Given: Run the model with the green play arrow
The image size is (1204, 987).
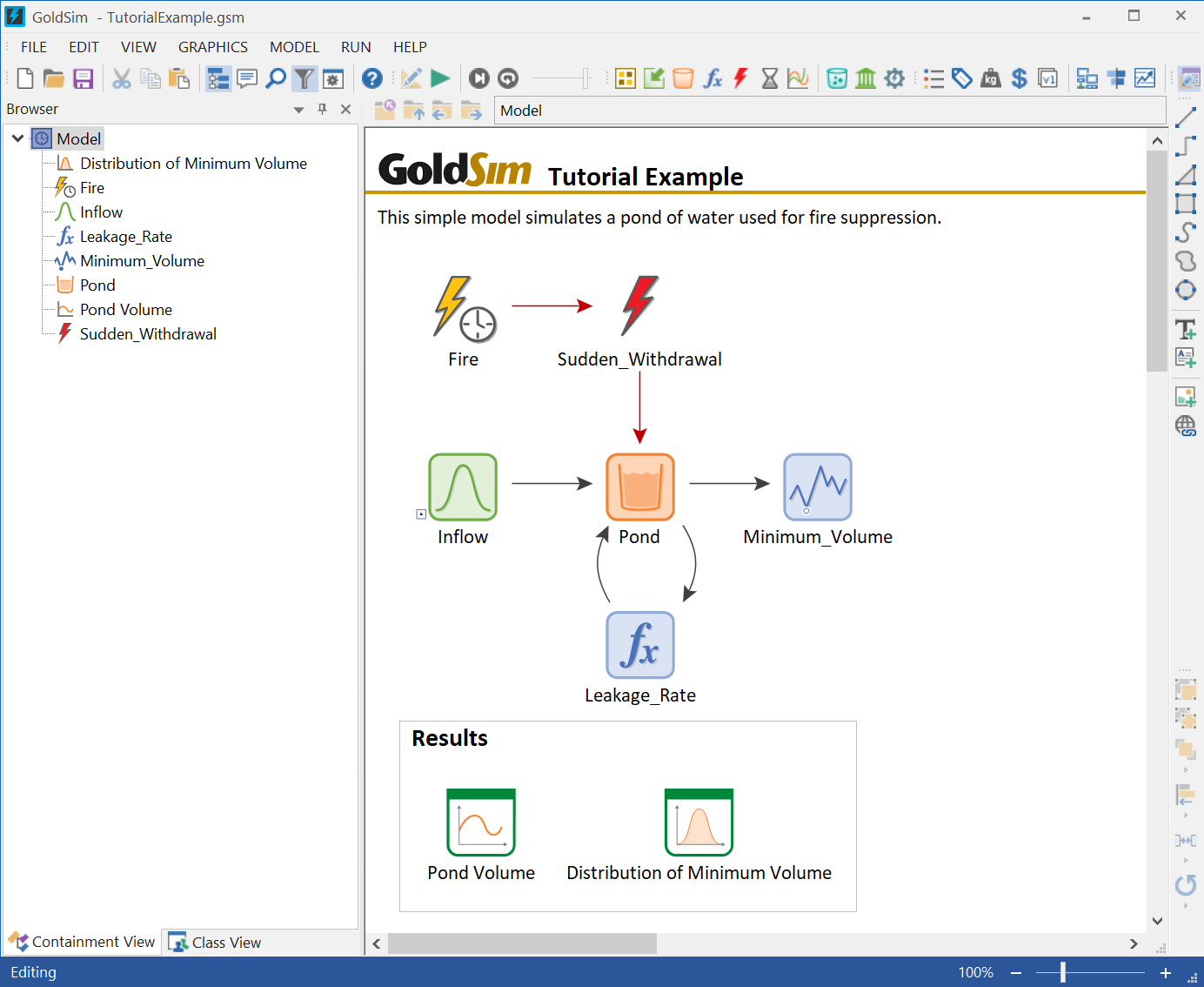Looking at the screenshot, I should pos(440,78).
